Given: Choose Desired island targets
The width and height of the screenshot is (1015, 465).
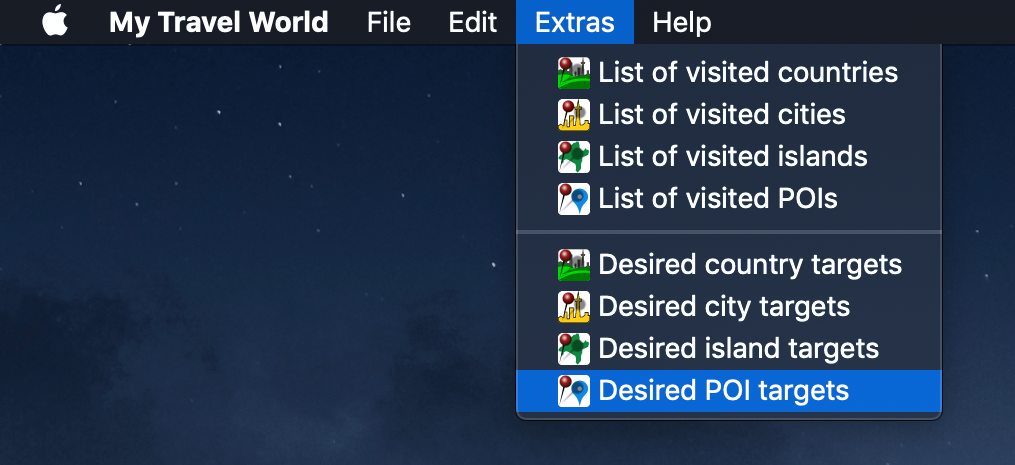Looking at the screenshot, I should tap(729, 348).
